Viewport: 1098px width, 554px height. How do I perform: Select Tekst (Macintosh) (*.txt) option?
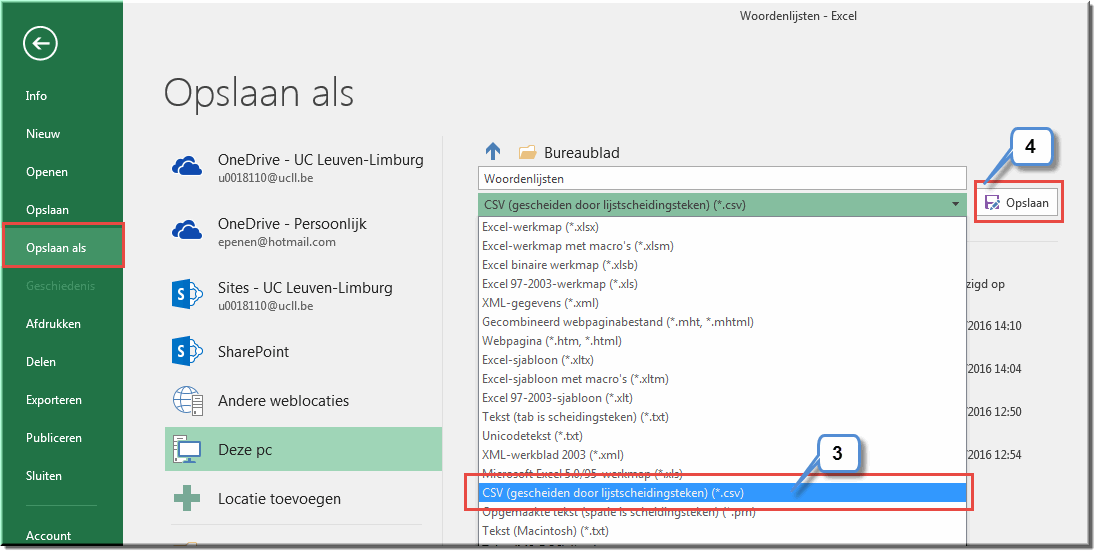[x=722, y=531]
